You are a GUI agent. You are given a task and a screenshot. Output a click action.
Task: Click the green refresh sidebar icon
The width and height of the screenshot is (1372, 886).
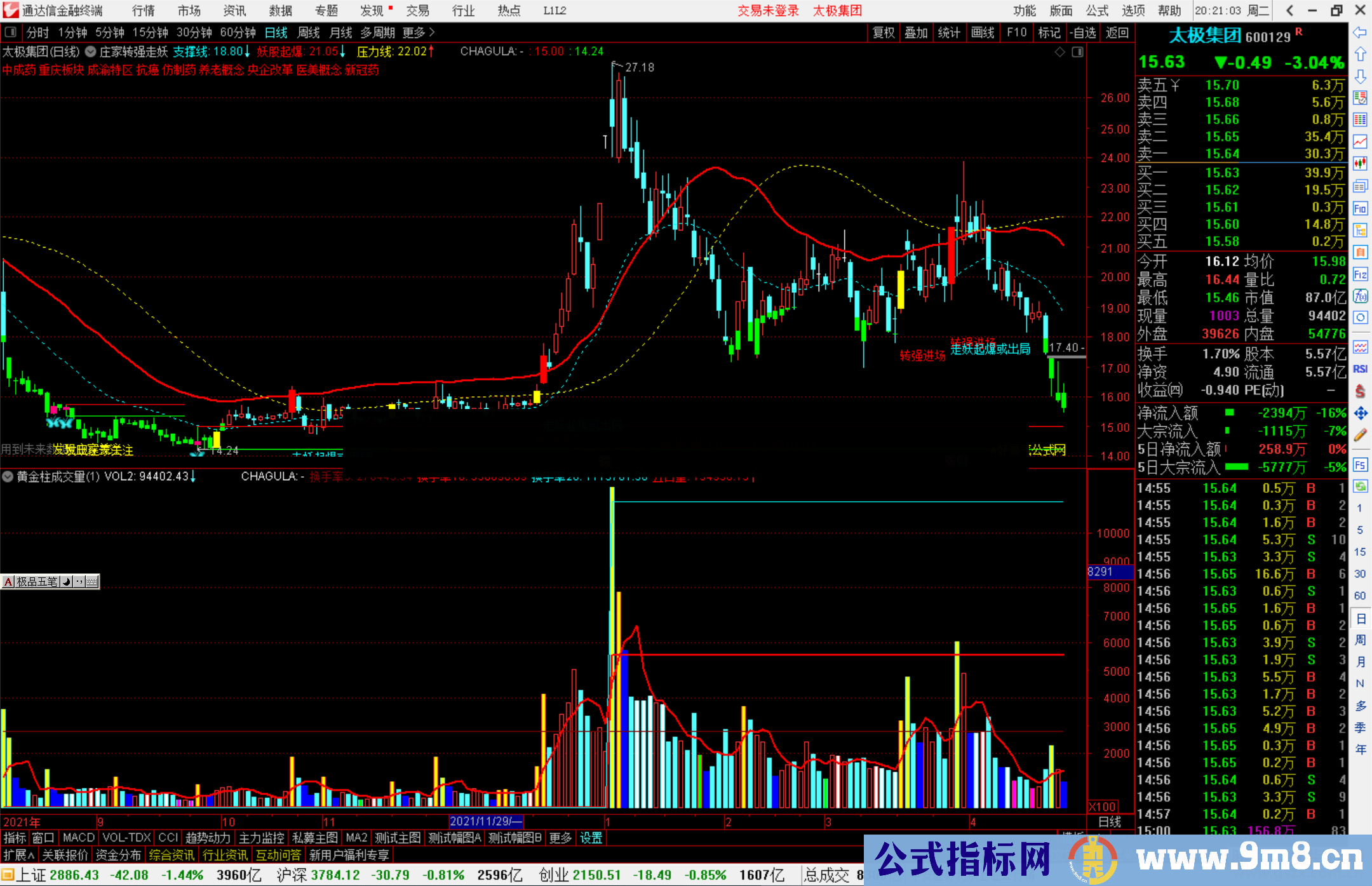tap(1360, 487)
